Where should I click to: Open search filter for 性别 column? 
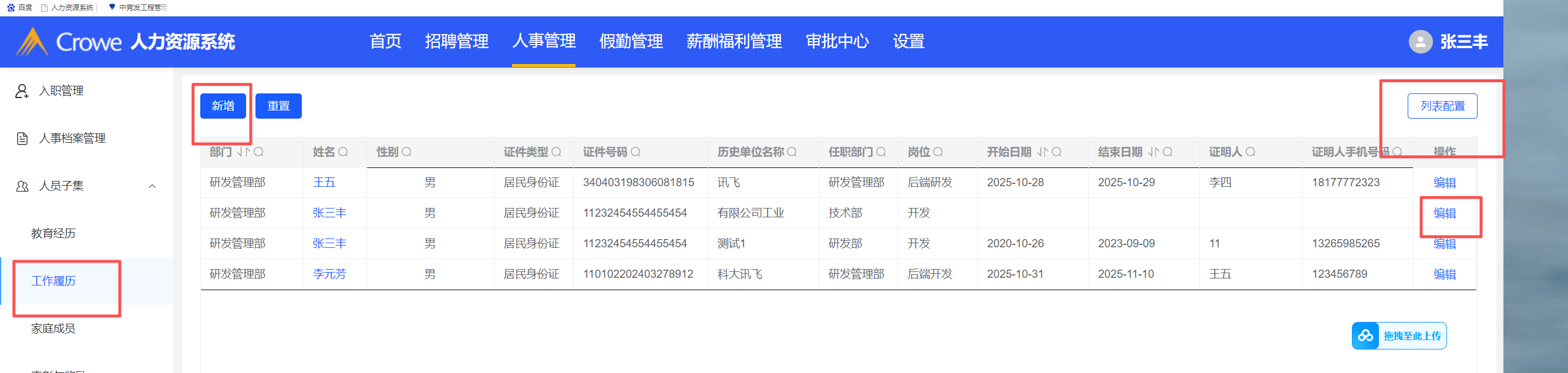(406, 152)
